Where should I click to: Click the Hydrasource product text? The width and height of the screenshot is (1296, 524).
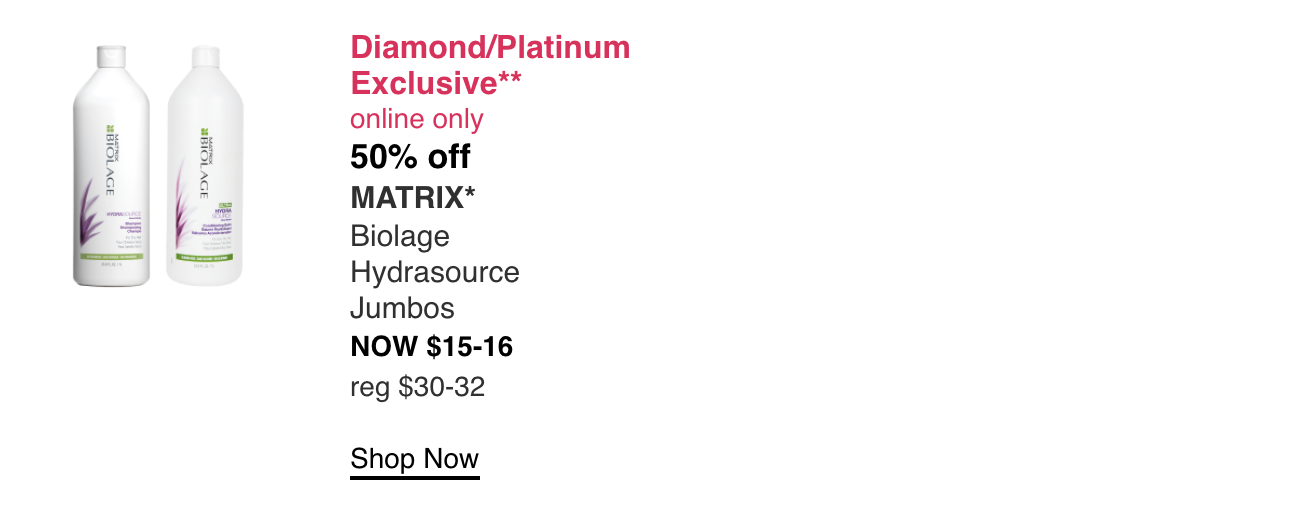(435, 272)
